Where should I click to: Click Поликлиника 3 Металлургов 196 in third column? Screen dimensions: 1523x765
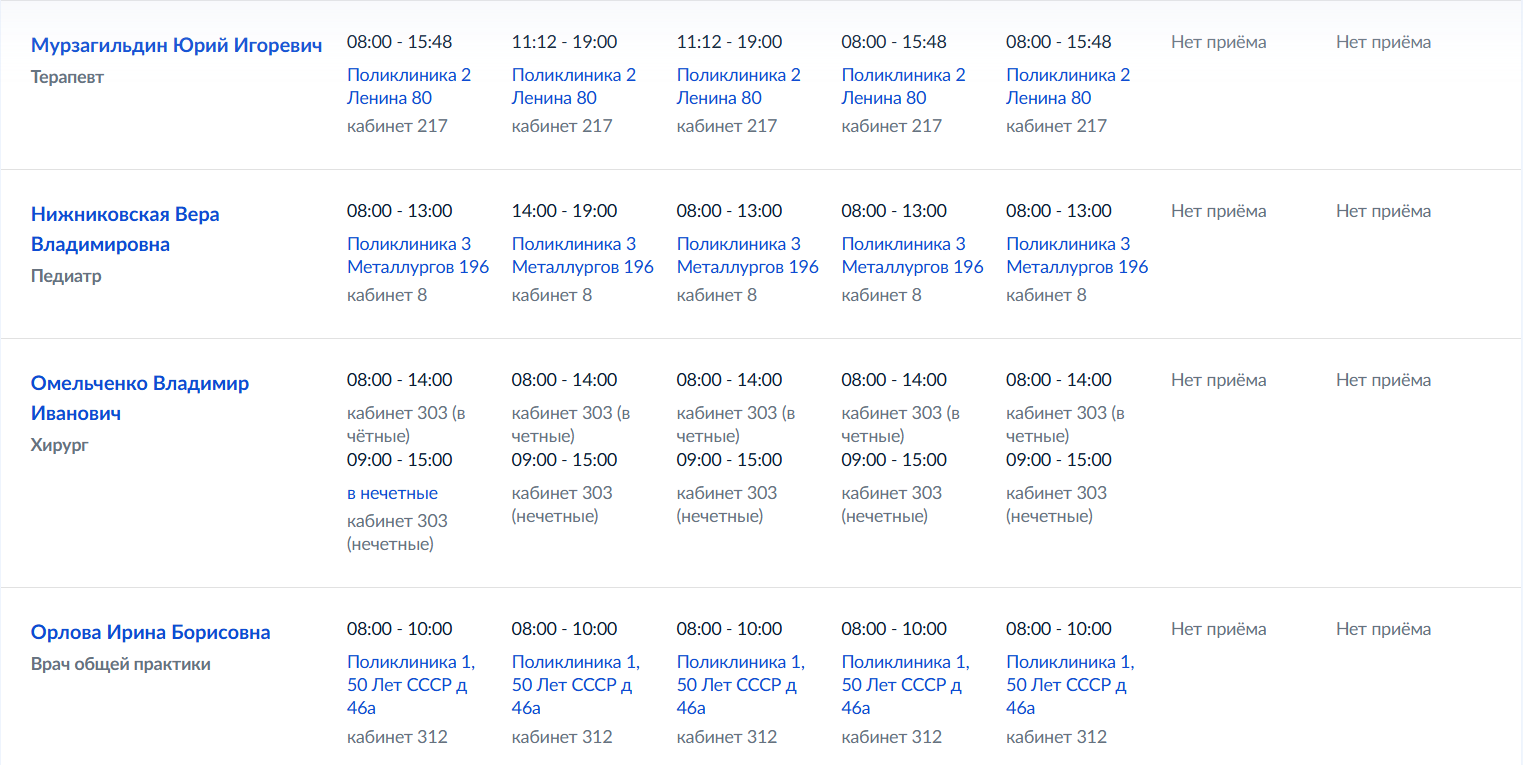(748, 255)
